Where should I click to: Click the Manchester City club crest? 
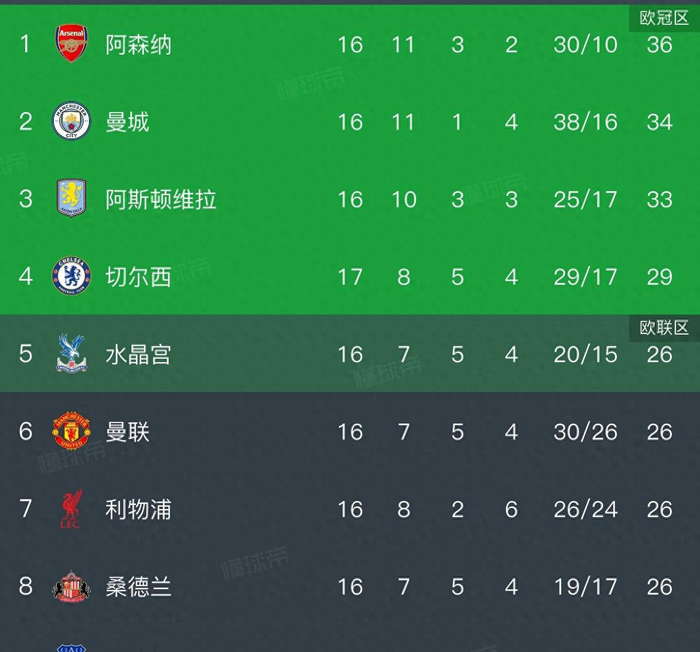point(71,121)
